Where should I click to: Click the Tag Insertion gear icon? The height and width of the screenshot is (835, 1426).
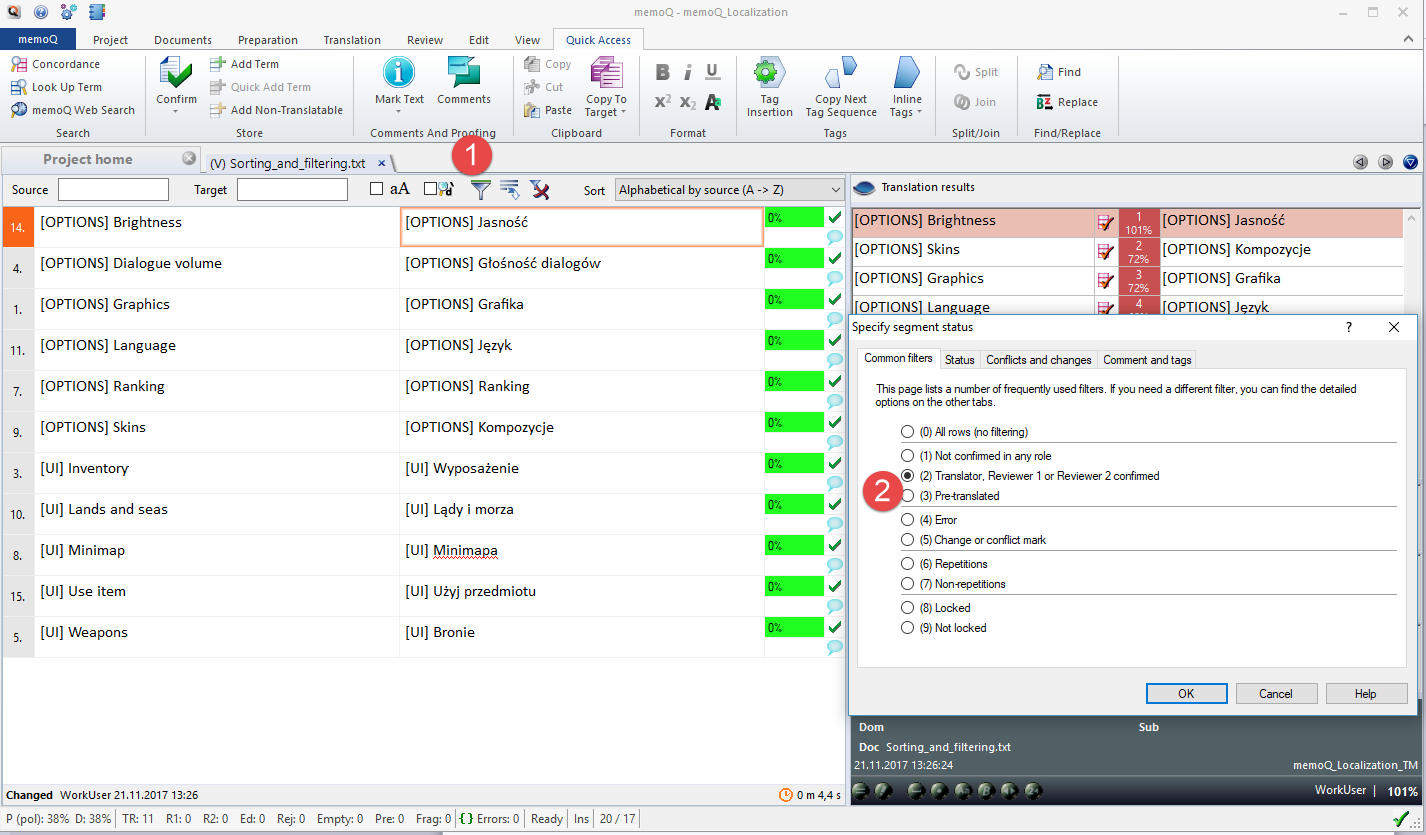click(769, 72)
